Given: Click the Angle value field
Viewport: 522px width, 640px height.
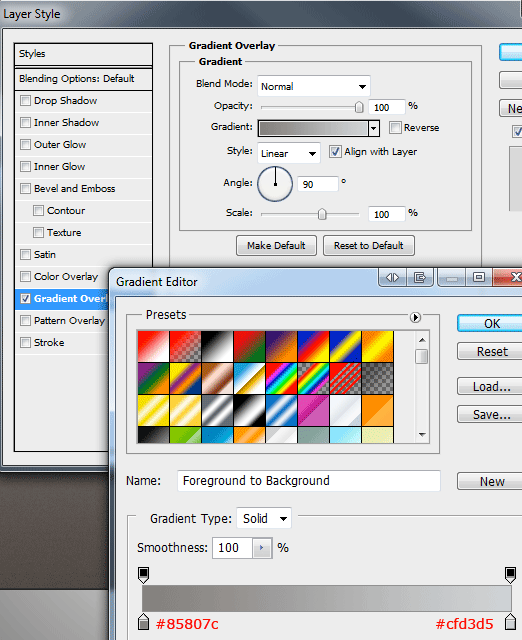Looking at the screenshot, I should 318,184.
